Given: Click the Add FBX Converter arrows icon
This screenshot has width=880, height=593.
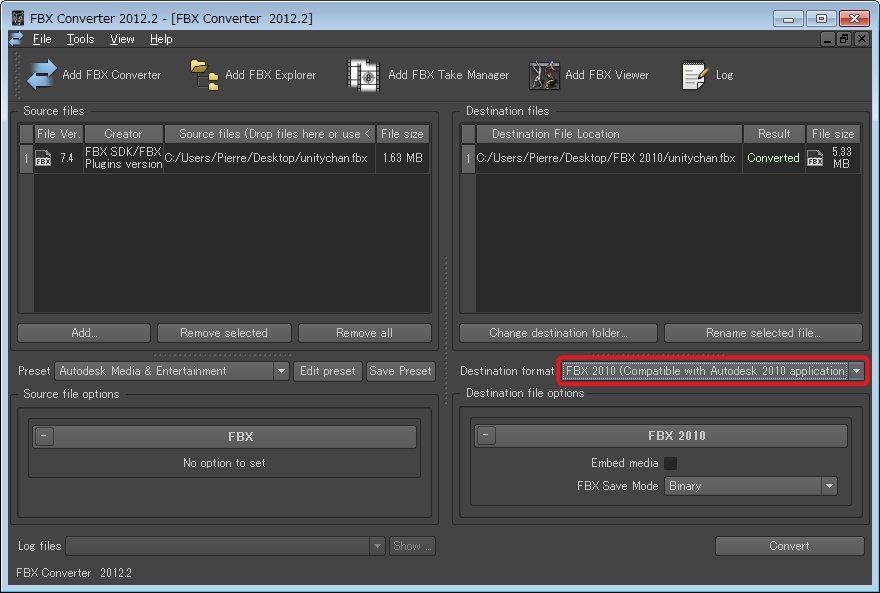Looking at the screenshot, I should pyautogui.click(x=42, y=75).
